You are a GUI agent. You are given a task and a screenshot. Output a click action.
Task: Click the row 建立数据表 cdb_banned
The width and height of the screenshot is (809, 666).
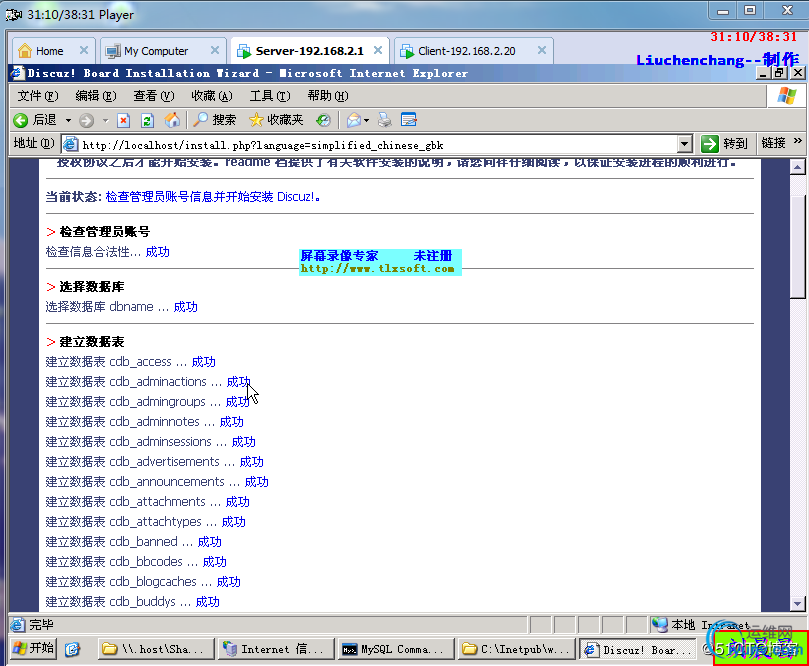(134, 542)
